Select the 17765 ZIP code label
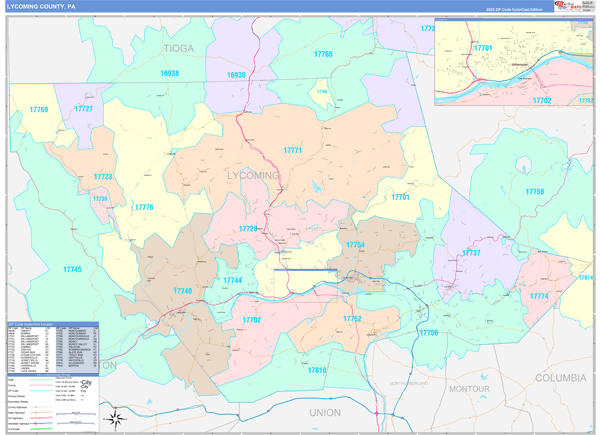This screenshot has height=435, width=600. 322,54
